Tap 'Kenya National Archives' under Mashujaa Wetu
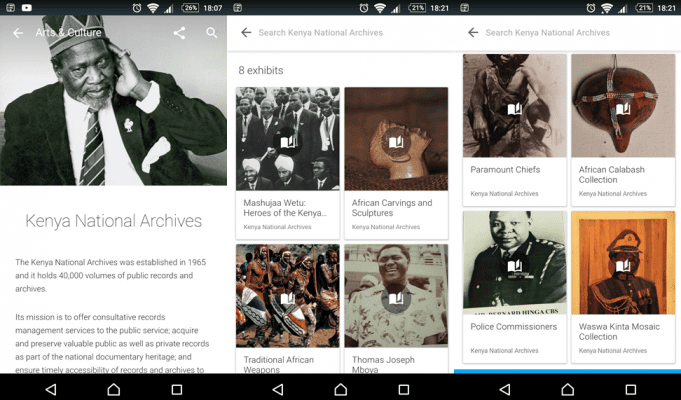 (277, 227)
